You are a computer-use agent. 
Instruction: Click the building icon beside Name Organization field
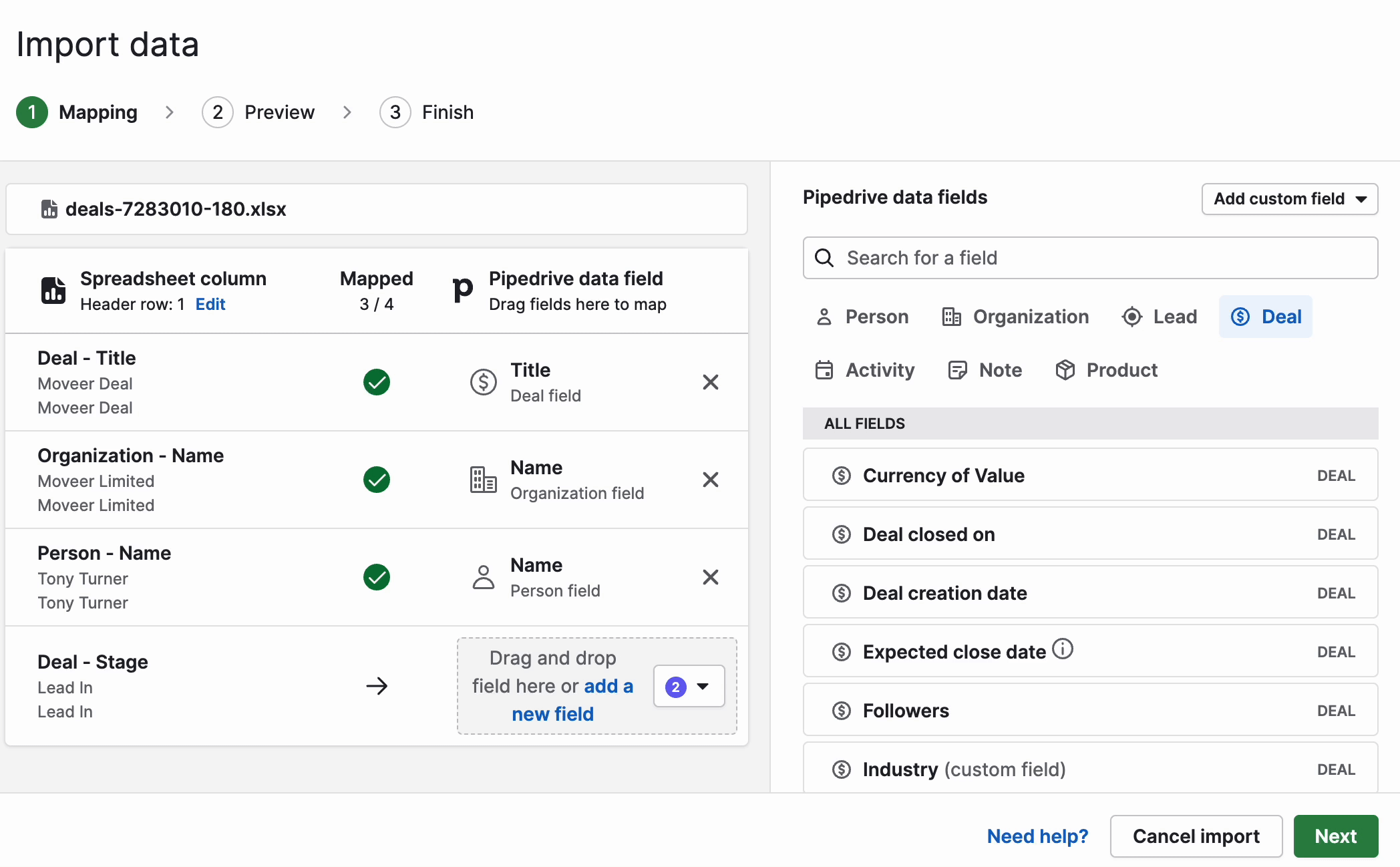point(484,480)
